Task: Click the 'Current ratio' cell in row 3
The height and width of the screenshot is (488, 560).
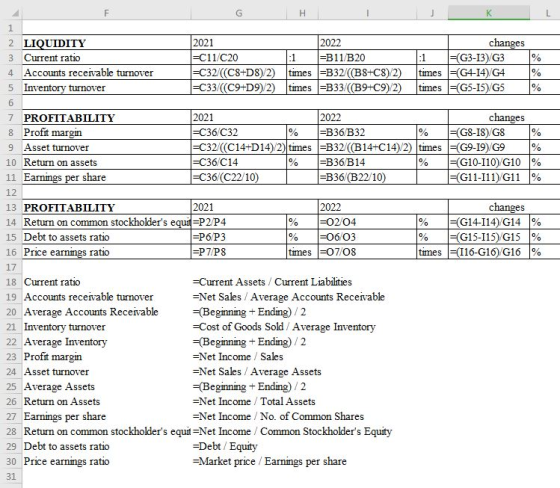Action: pos(106,58)
